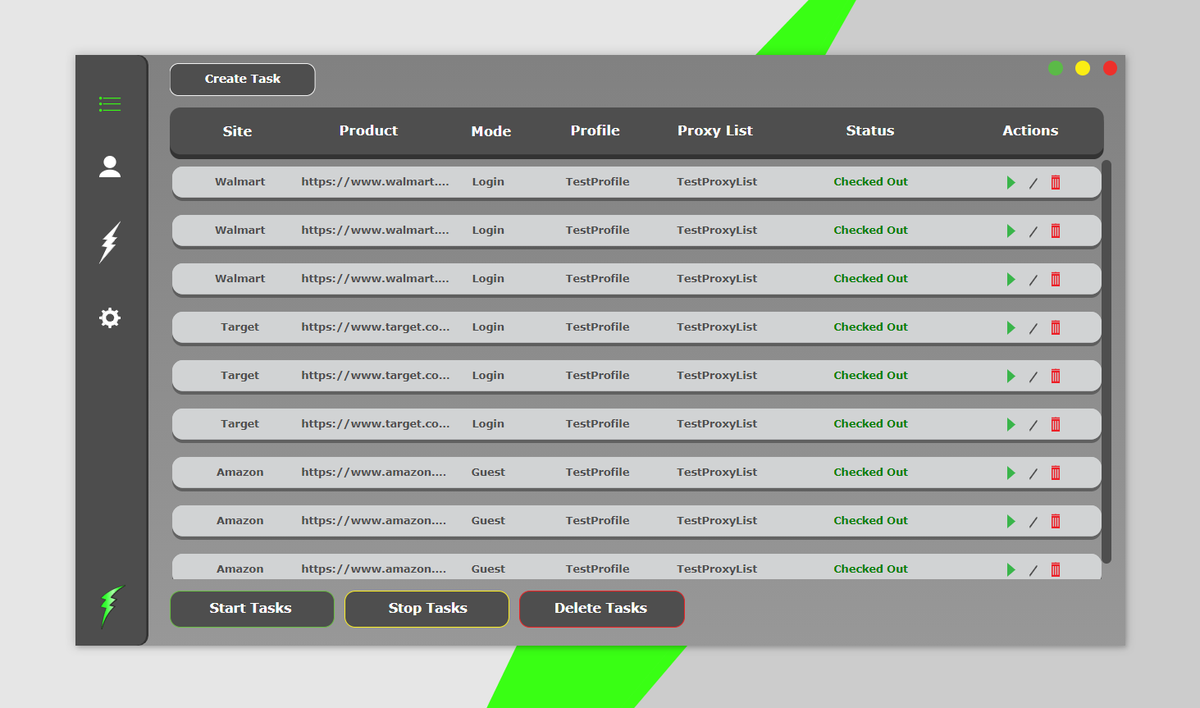Click the Product column header

[368, 131]
